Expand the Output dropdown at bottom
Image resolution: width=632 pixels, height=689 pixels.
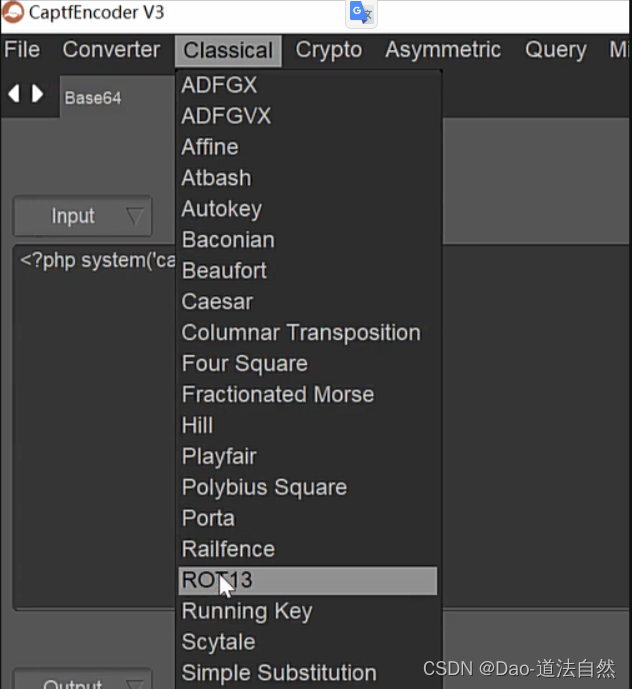coord(83,679)
